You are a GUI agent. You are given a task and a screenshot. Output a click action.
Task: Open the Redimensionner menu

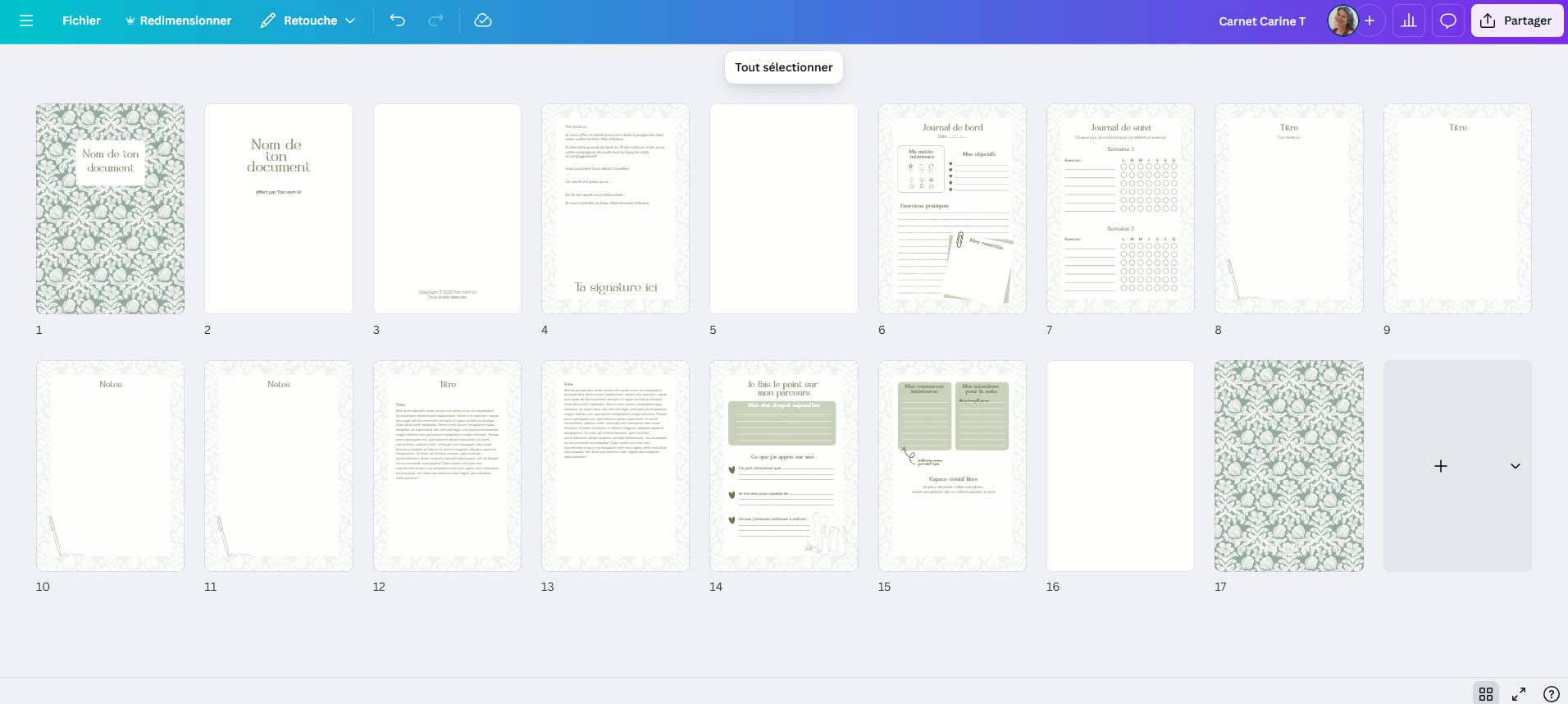click(x=178, y=21)
